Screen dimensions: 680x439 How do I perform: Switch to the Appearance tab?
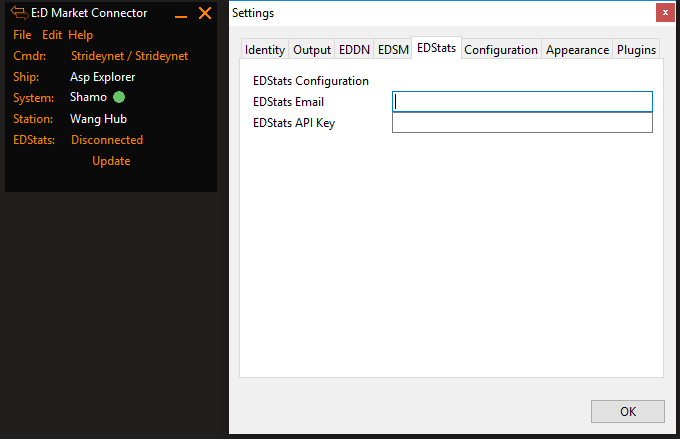[x=577, y=49]
